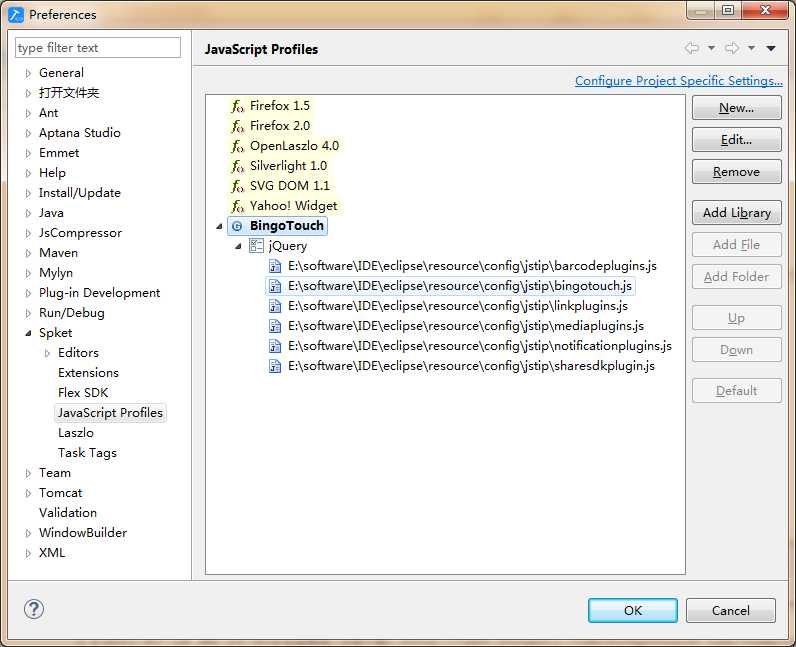
Task: Click the jQuery library icon
Action: point(256,246)
